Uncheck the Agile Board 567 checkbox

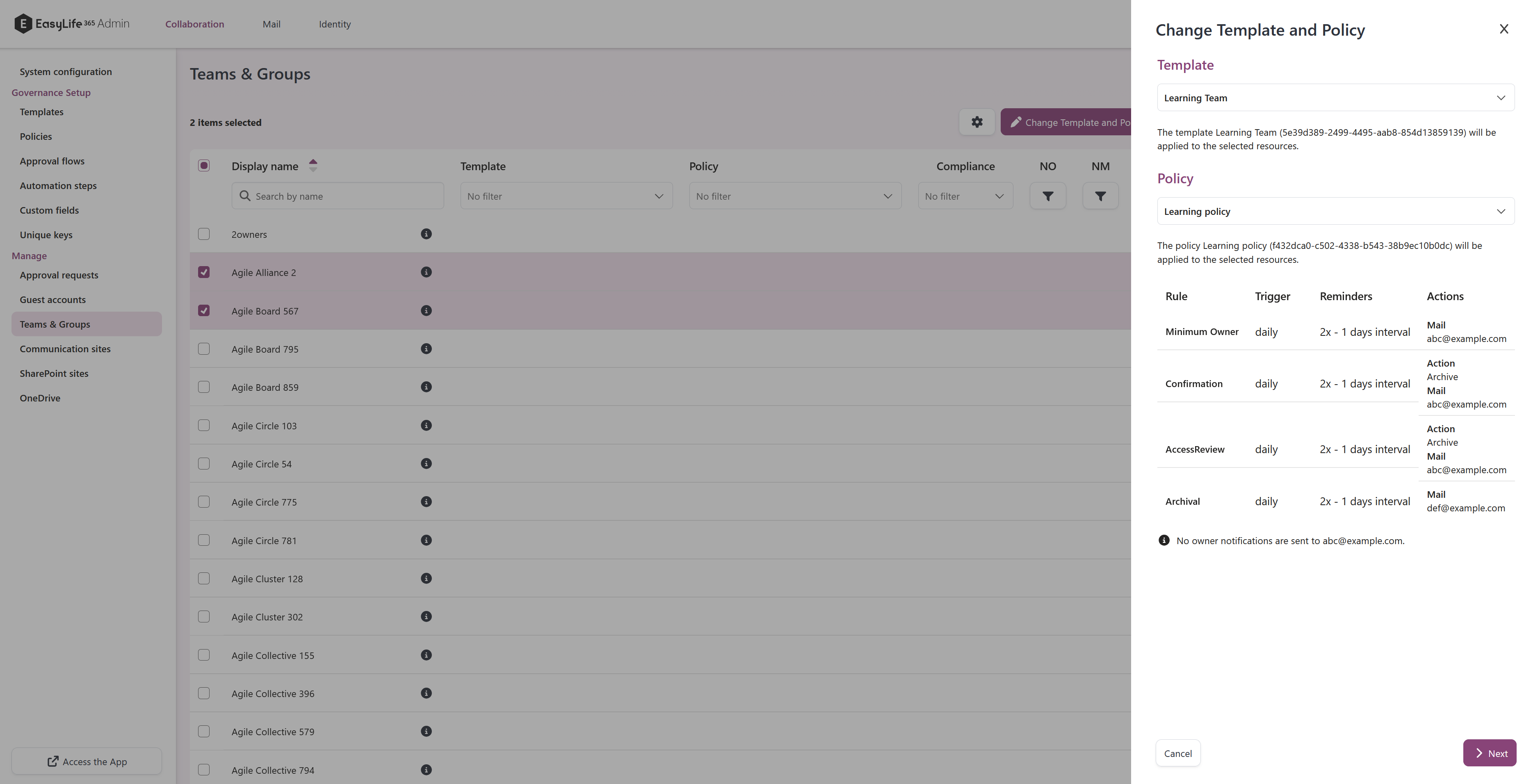click(x=204, y=310)
